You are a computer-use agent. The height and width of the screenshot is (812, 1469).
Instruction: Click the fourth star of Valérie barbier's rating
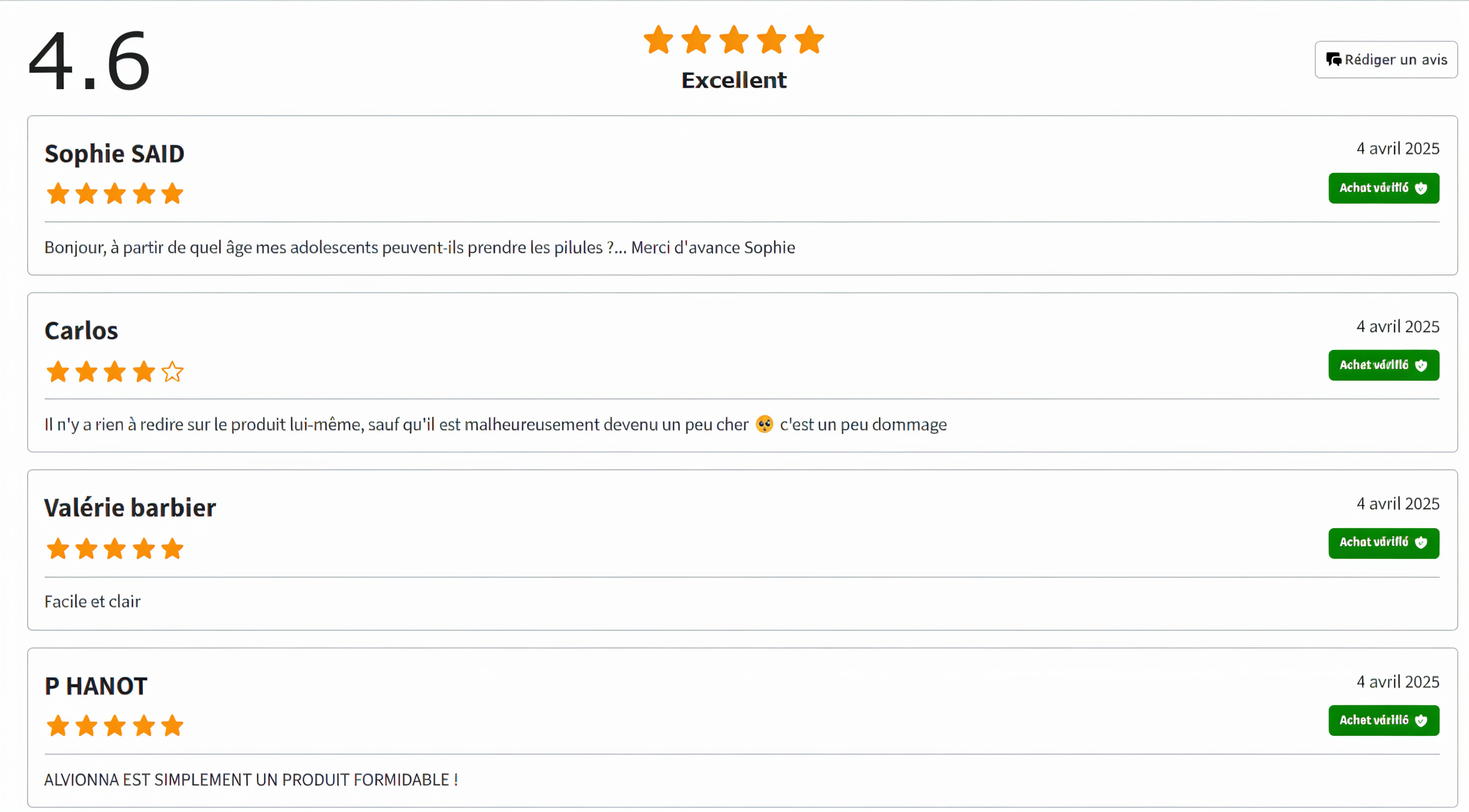tap(143, 549)
